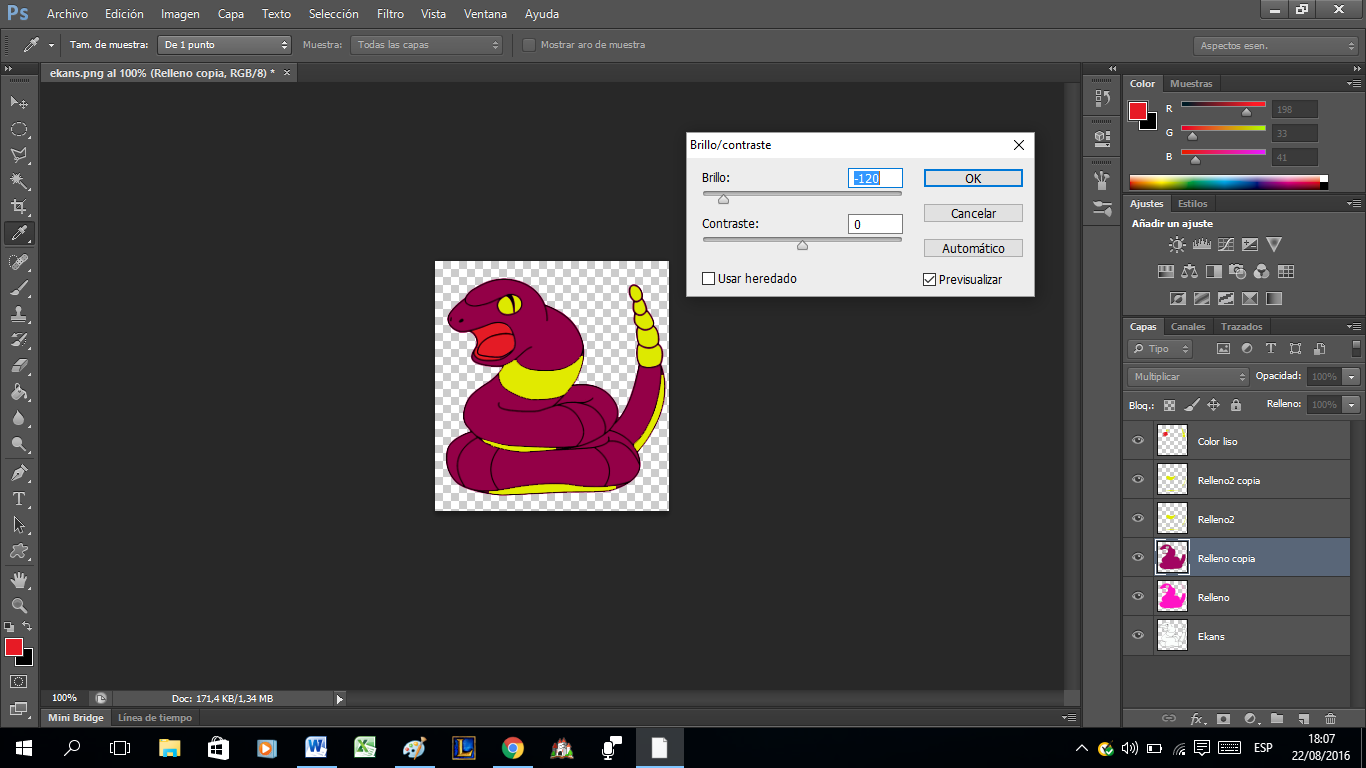Open the Capa menu
This screenshot has height=768, width=1366.
tap(231, 14)
